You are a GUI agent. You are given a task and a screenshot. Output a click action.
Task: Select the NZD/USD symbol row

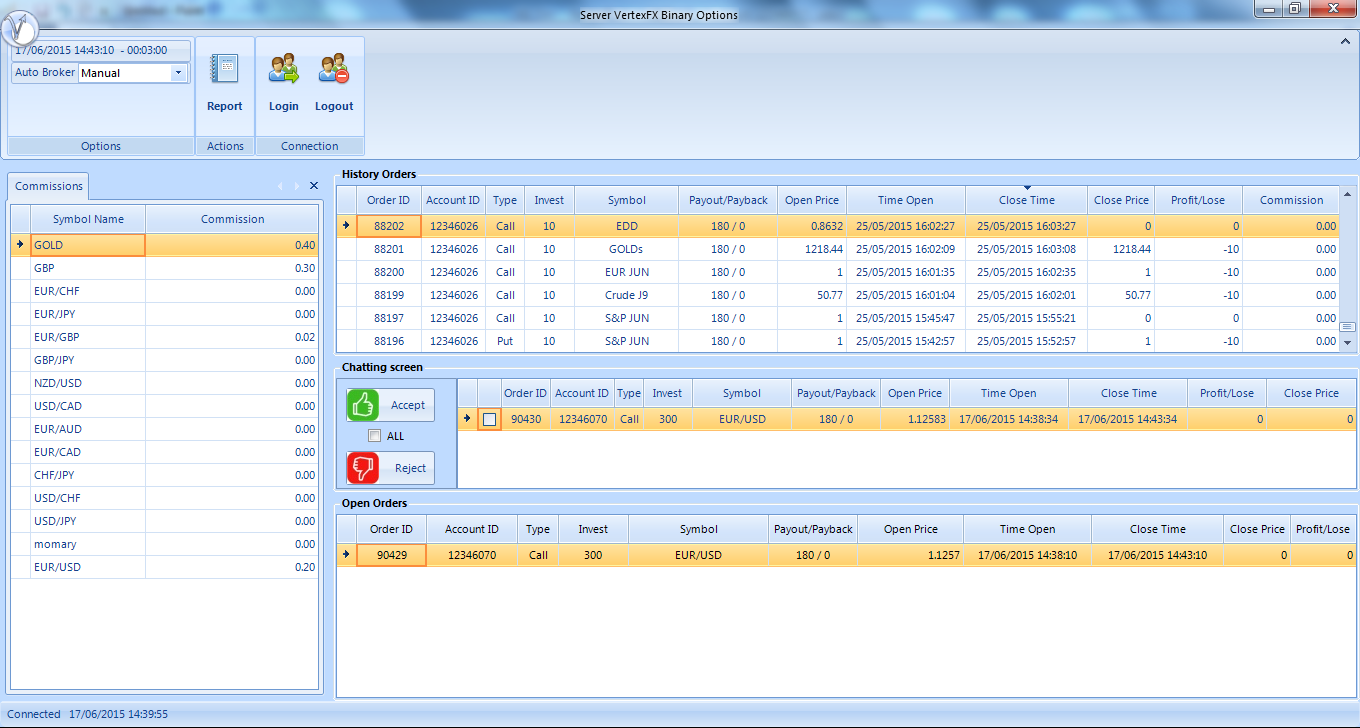point(165,383)
